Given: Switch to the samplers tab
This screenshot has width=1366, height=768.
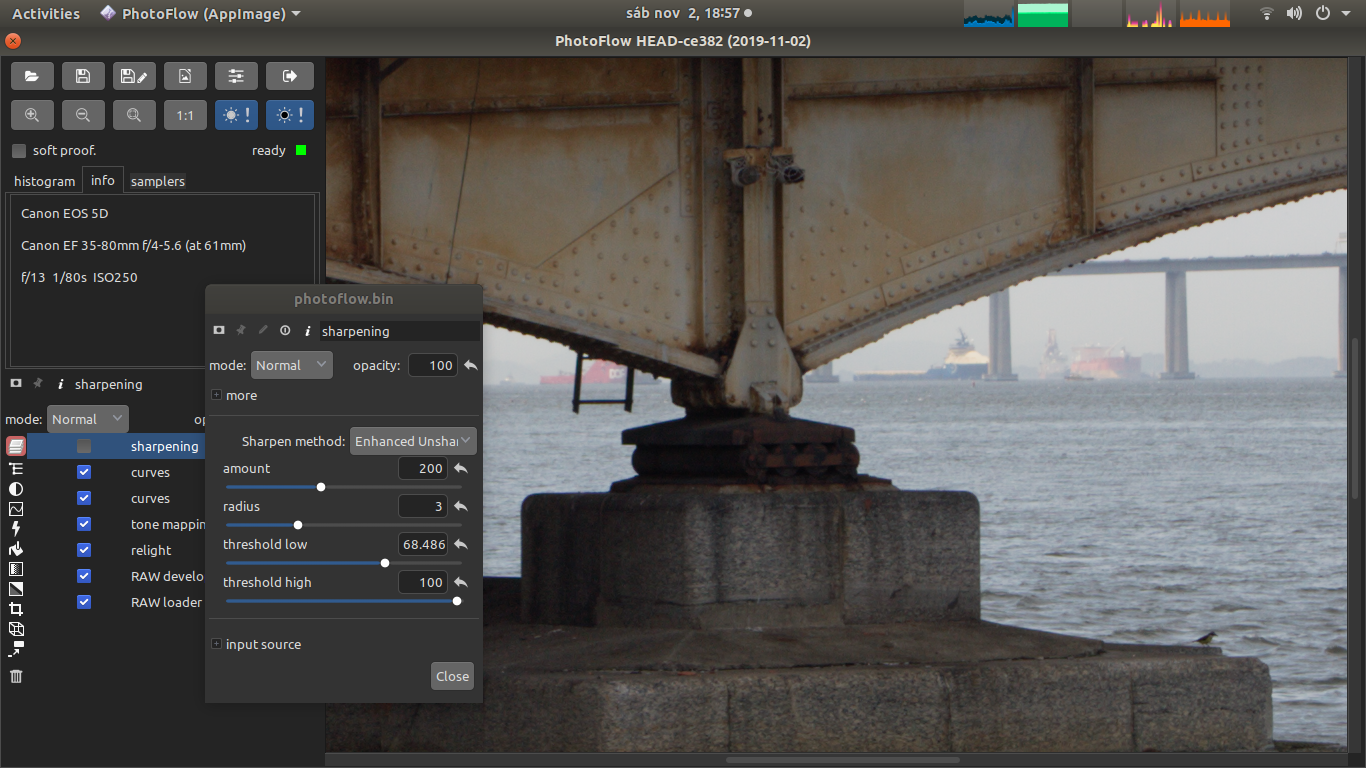Looking at the screenshot, I should click(158, 181).
